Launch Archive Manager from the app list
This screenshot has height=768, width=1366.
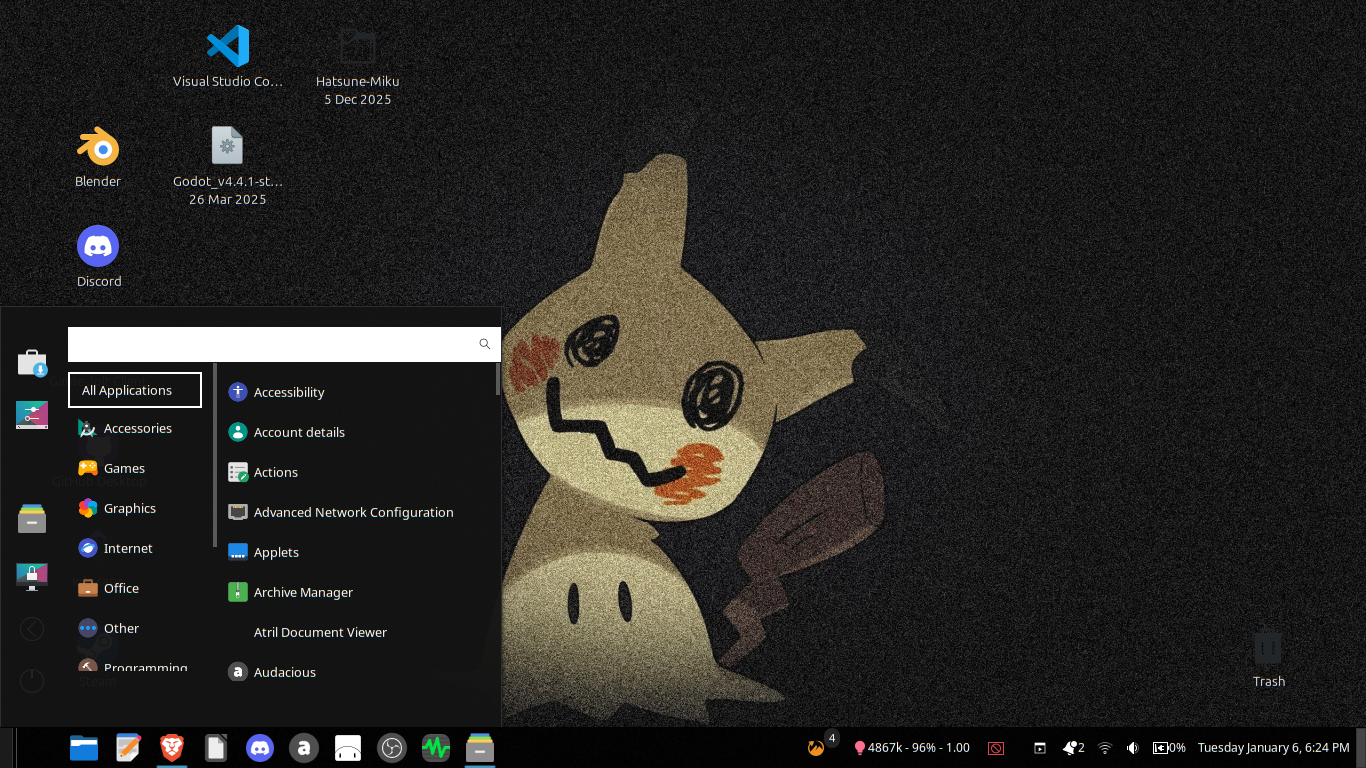tap(303, 592)
